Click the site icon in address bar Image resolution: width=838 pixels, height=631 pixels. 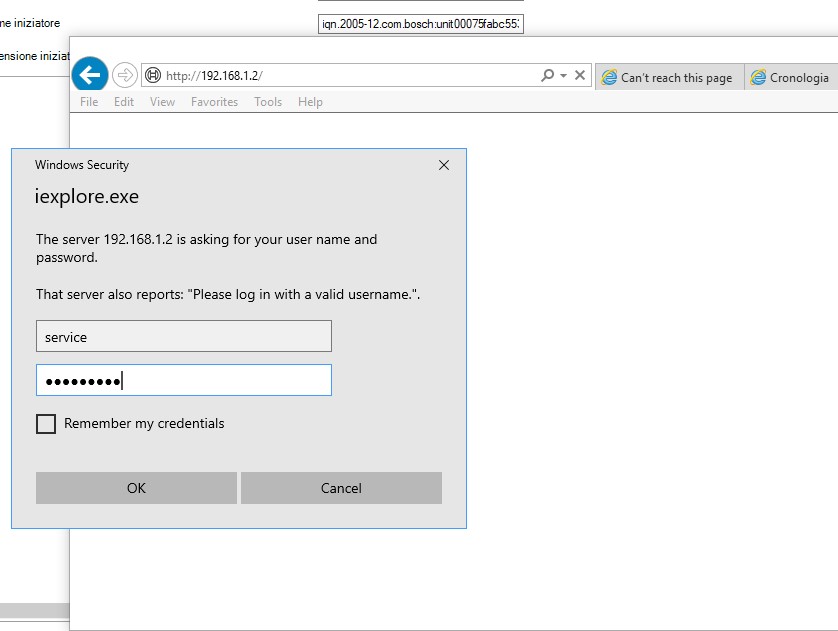pos(153,76)
